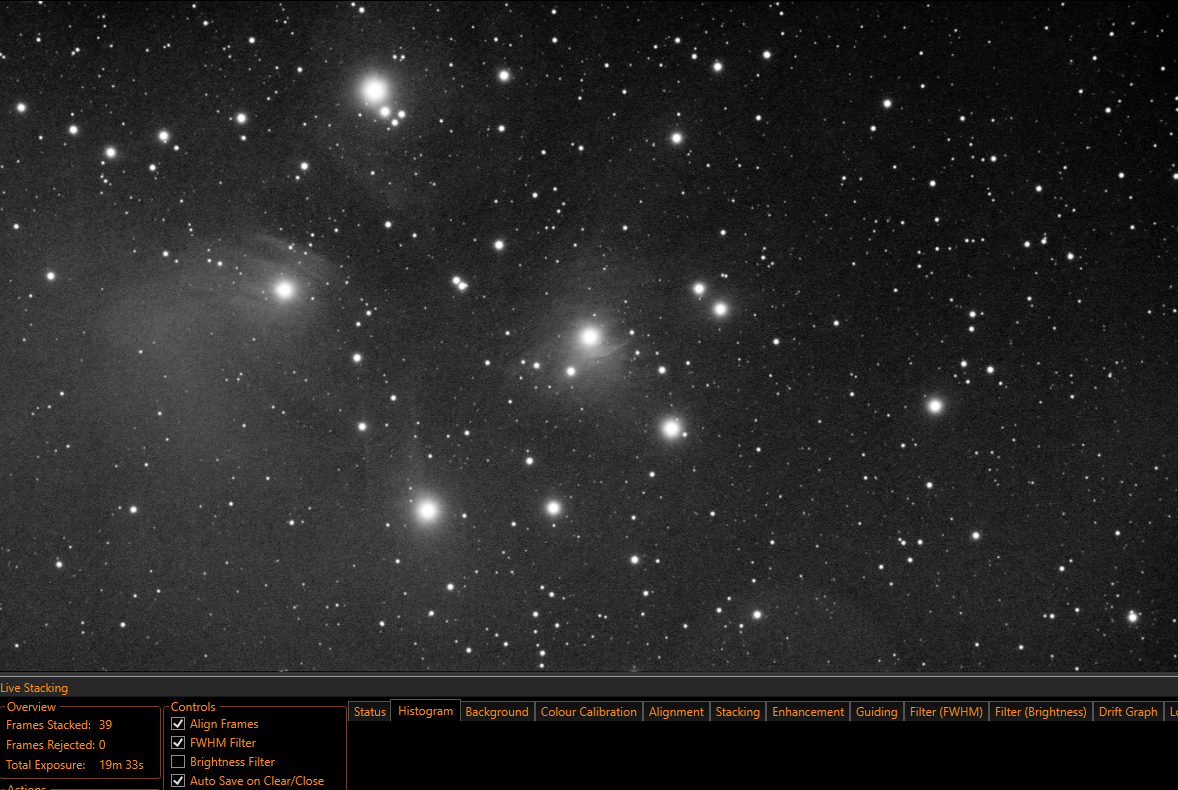Image resolution: width=1178 pixels, height=790 pixels.
Task: Select the Histogram tab
Action: [x=425, y=711]
